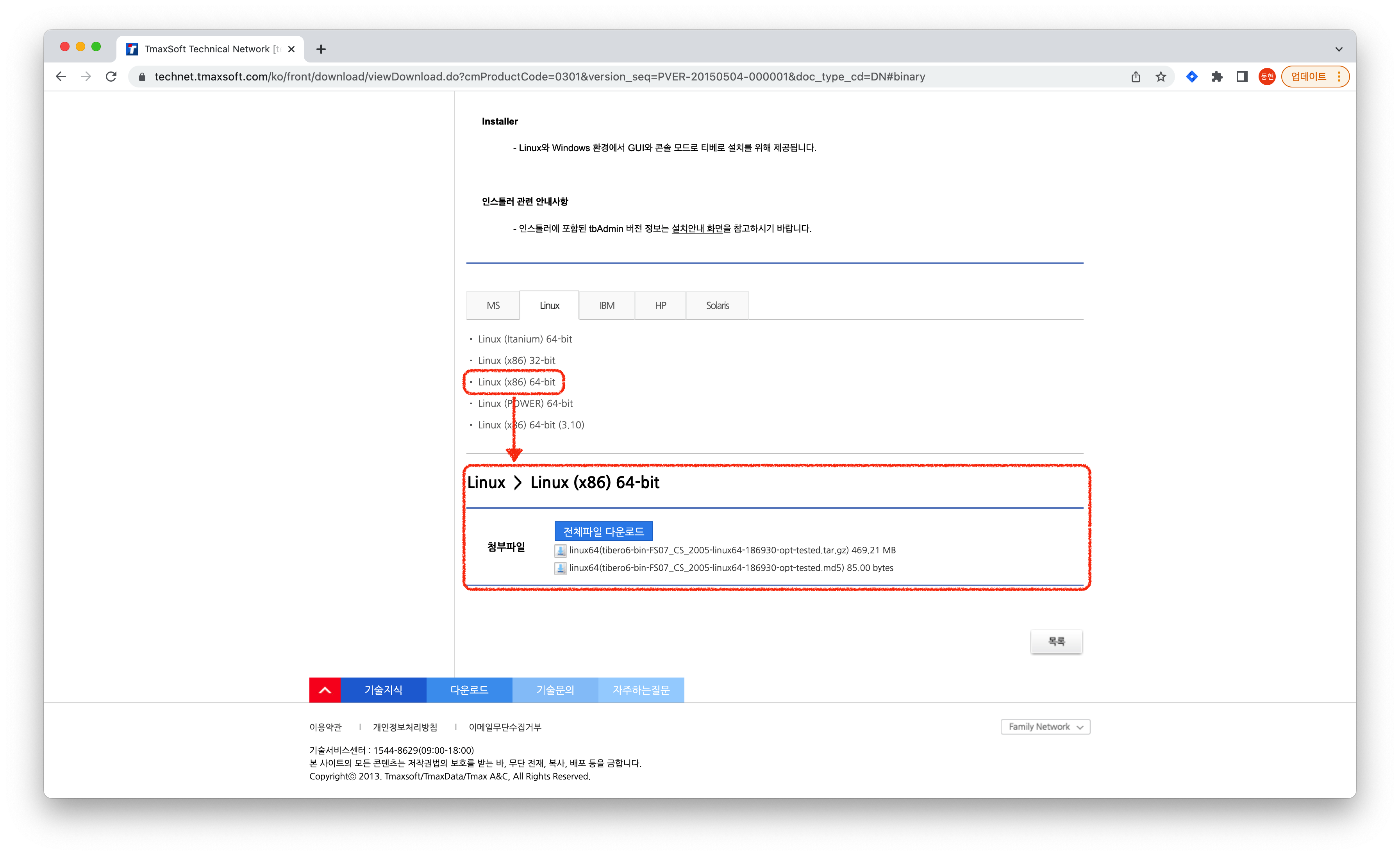Open the 다운로드 menu

point(469,690)
